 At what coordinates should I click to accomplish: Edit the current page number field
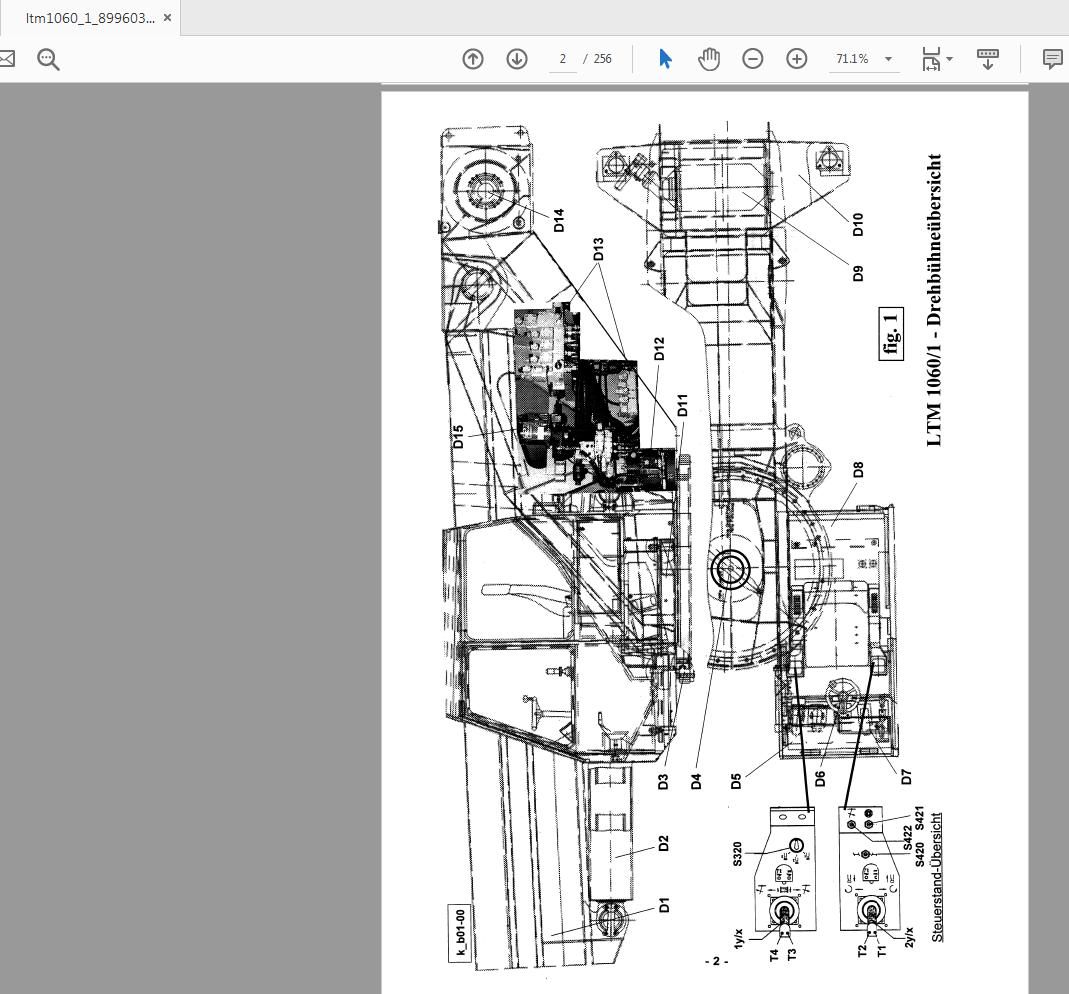[x=562, y=59]
